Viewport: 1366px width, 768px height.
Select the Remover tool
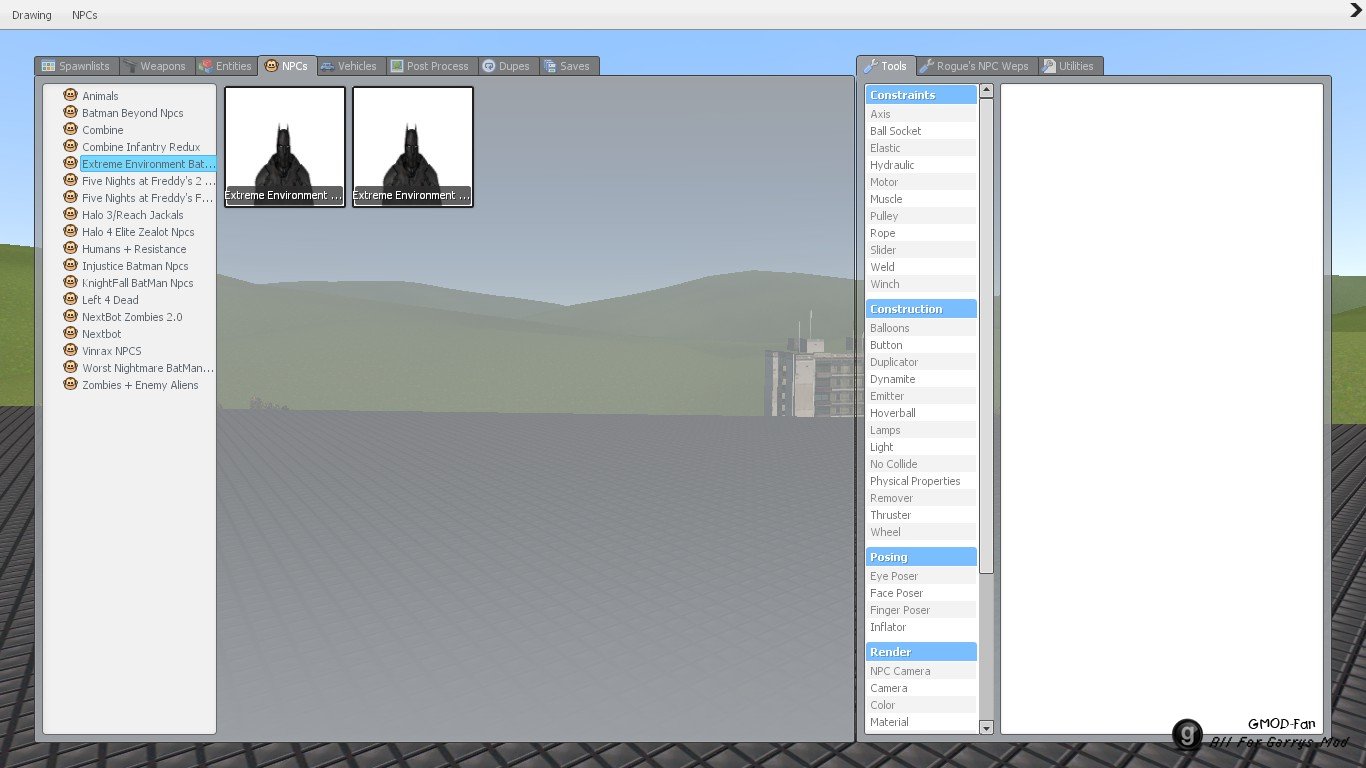coord(921,498)
